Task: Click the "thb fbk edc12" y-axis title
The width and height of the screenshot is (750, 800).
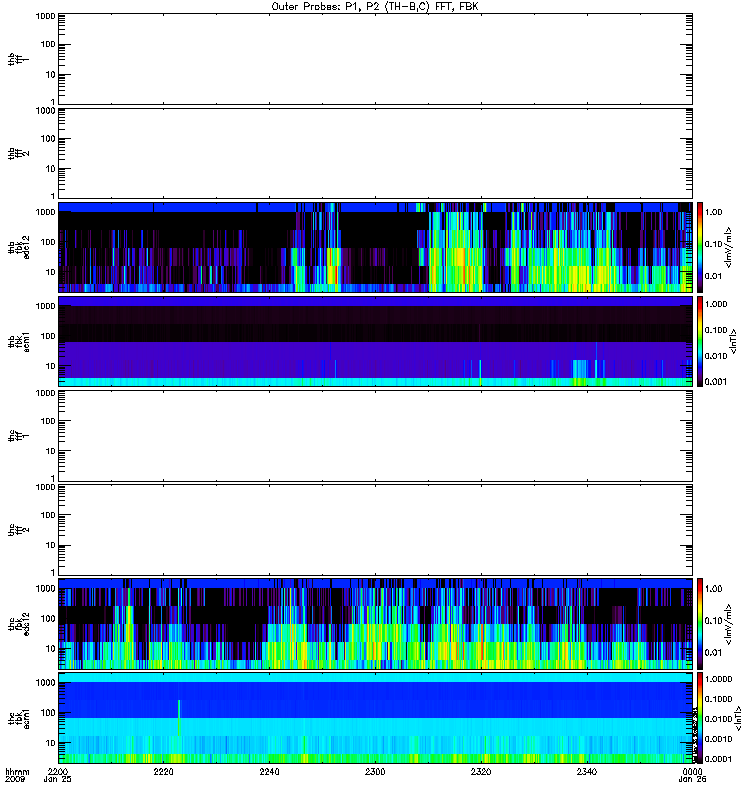Action: click(19, 247)
